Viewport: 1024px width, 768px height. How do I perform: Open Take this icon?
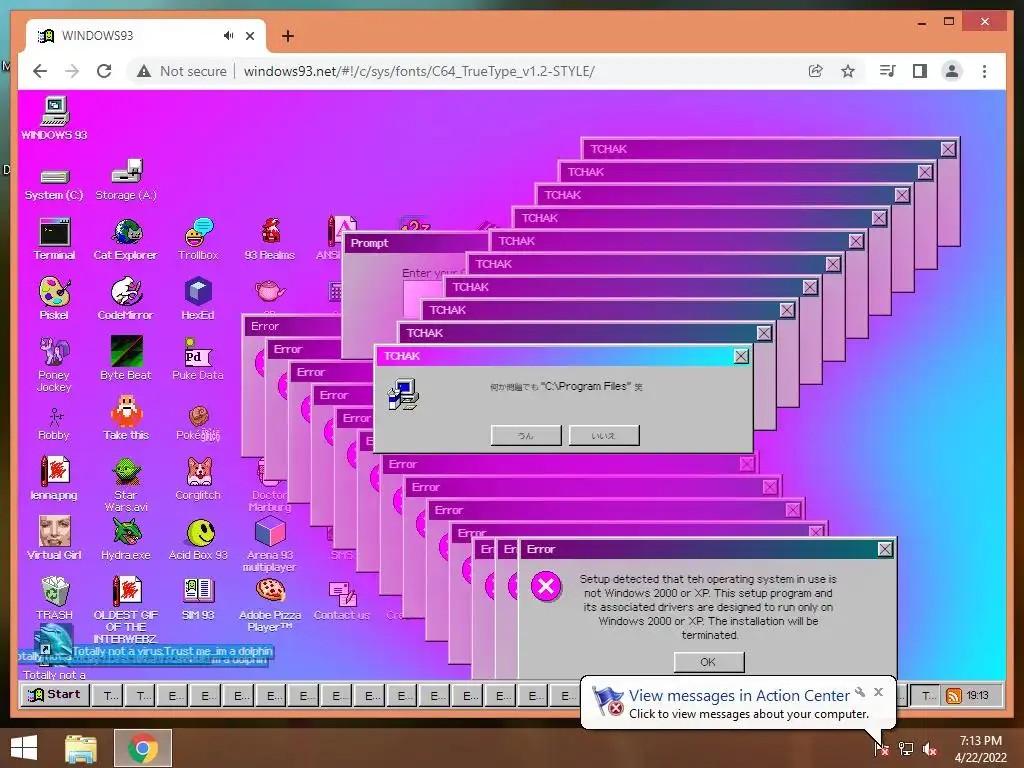coord(126,419)
